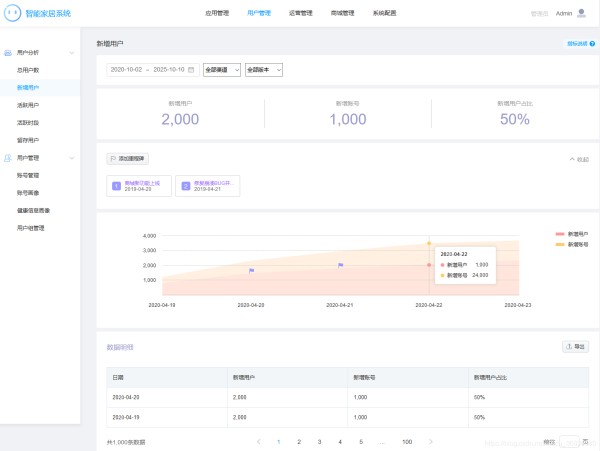Open the calendar icon in date range field

191,70
